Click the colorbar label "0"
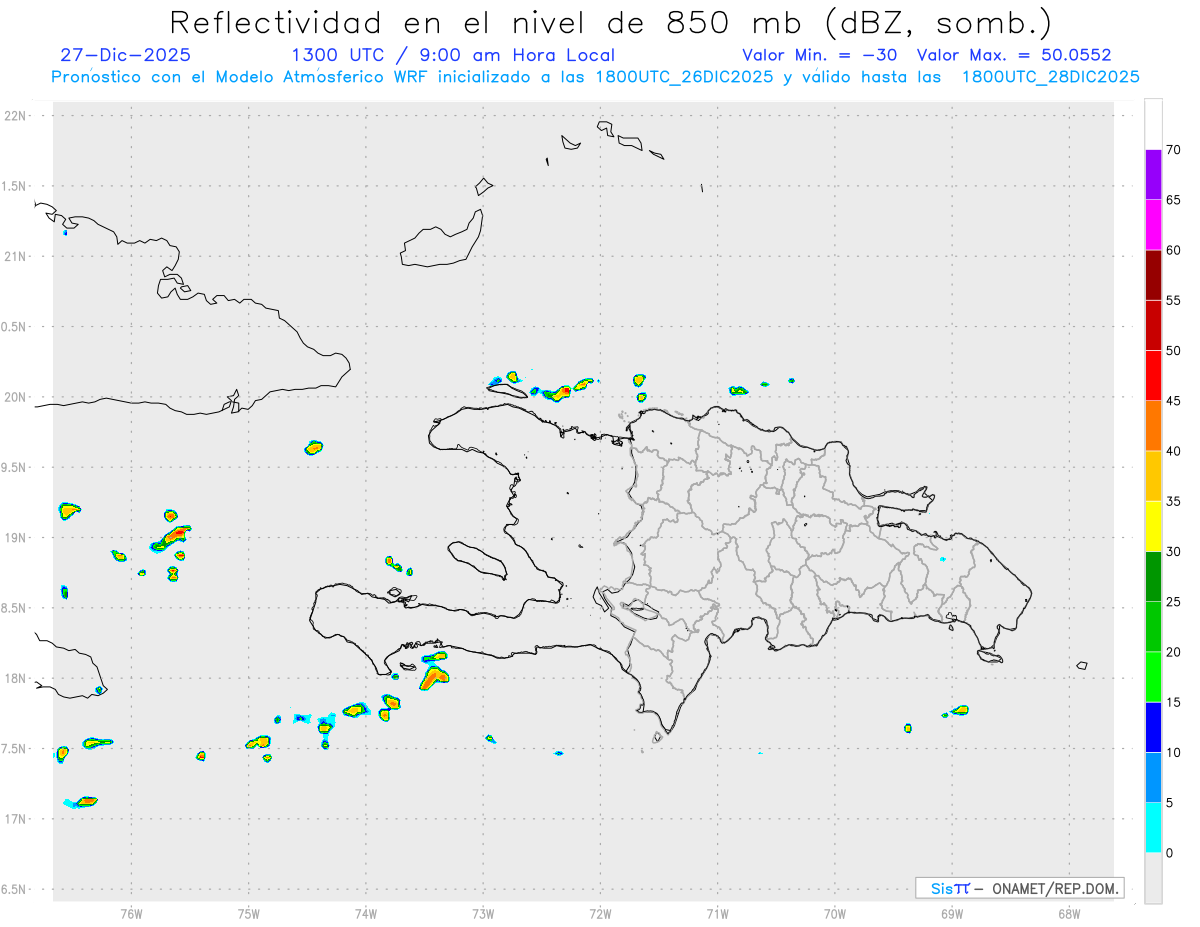Screen dimensions: 1200x927 coord(1170,853)
